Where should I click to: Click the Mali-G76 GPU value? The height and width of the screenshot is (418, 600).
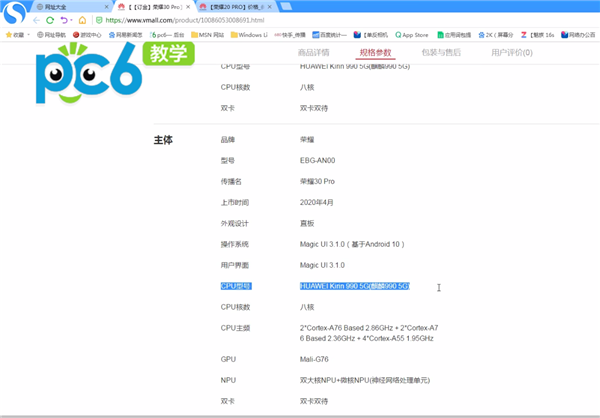pyautogui.click(x=314, y=359)
